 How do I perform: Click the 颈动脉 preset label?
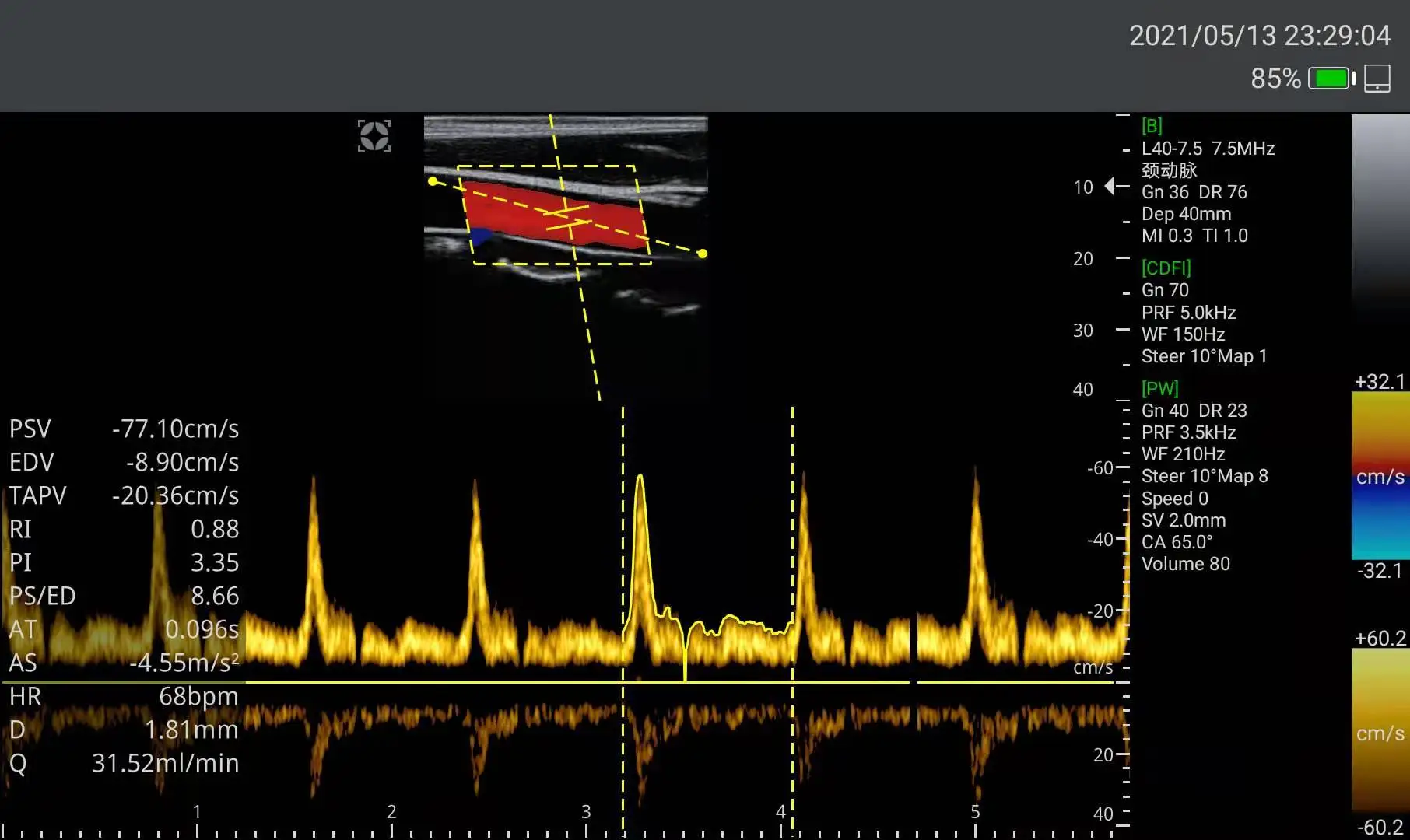(x=1169, y=170)
